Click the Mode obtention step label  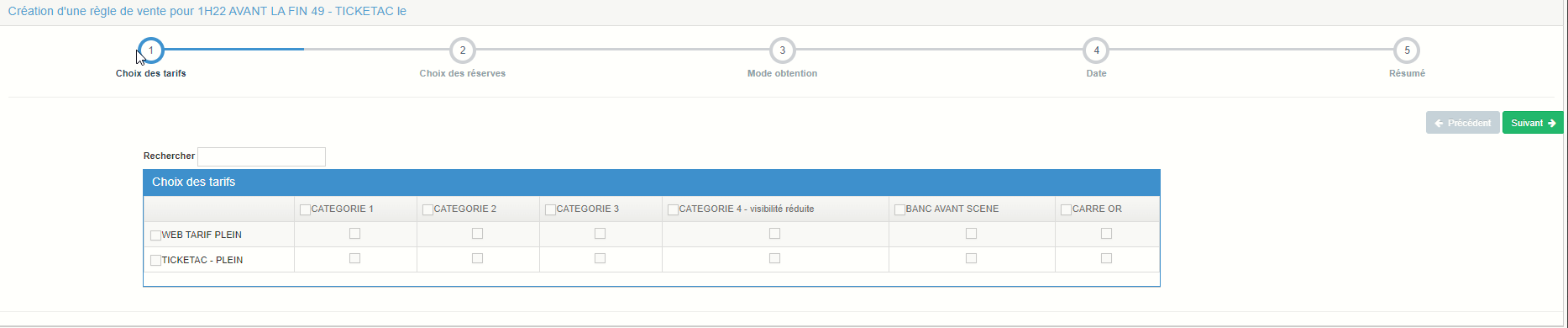click(x=782, y=74)
